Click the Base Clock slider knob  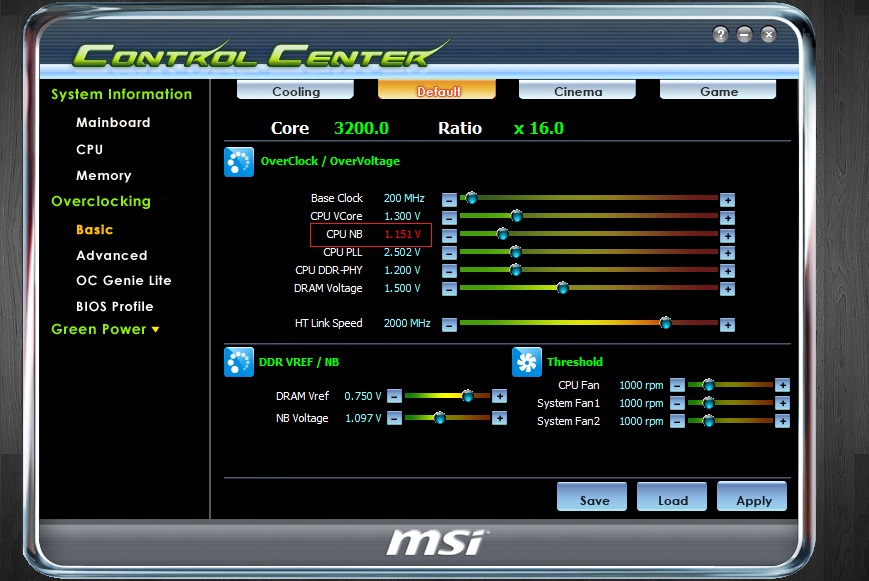[472, 197]
